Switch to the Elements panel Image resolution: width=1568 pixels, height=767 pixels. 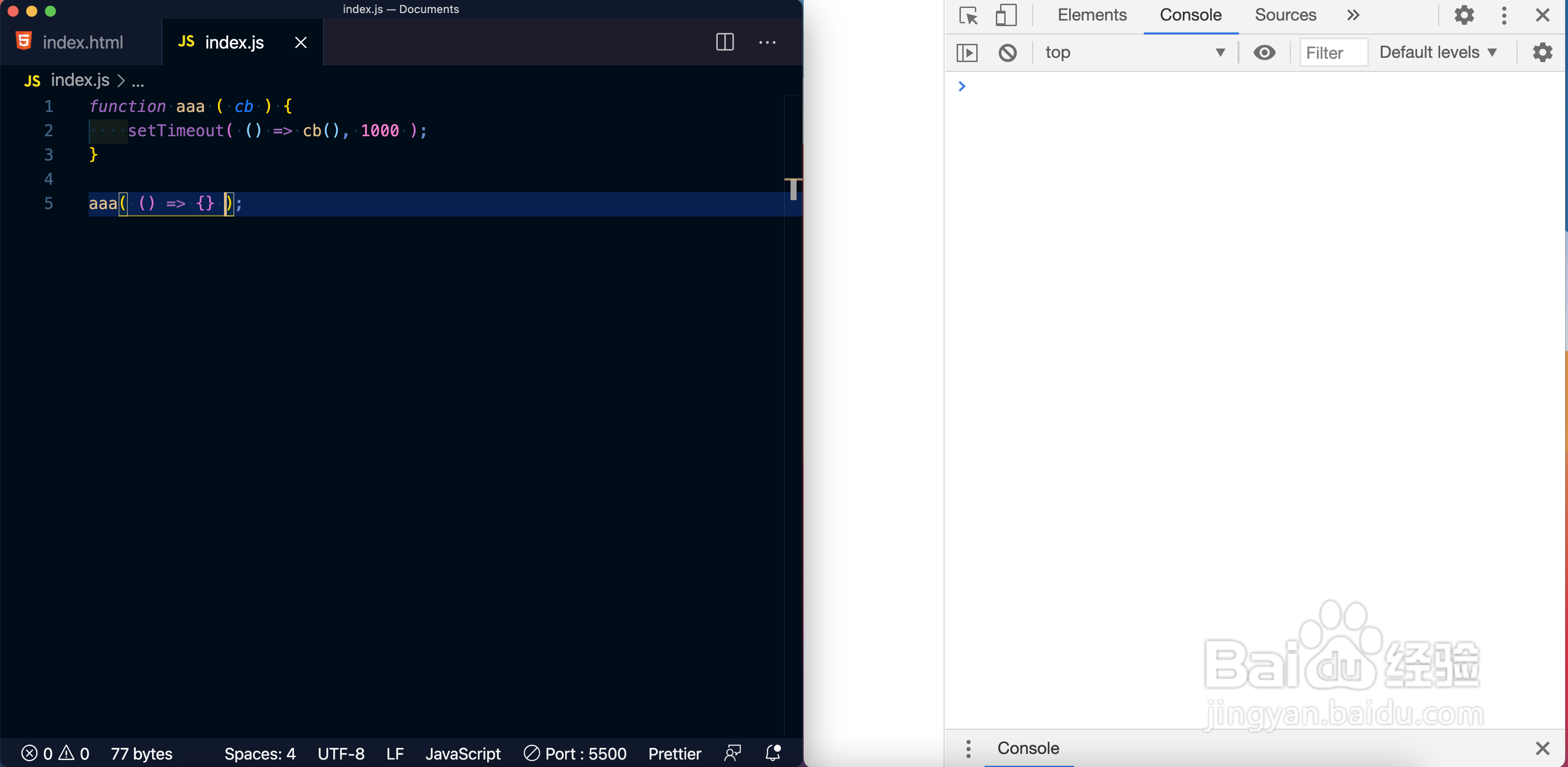tap(1092, 15)
